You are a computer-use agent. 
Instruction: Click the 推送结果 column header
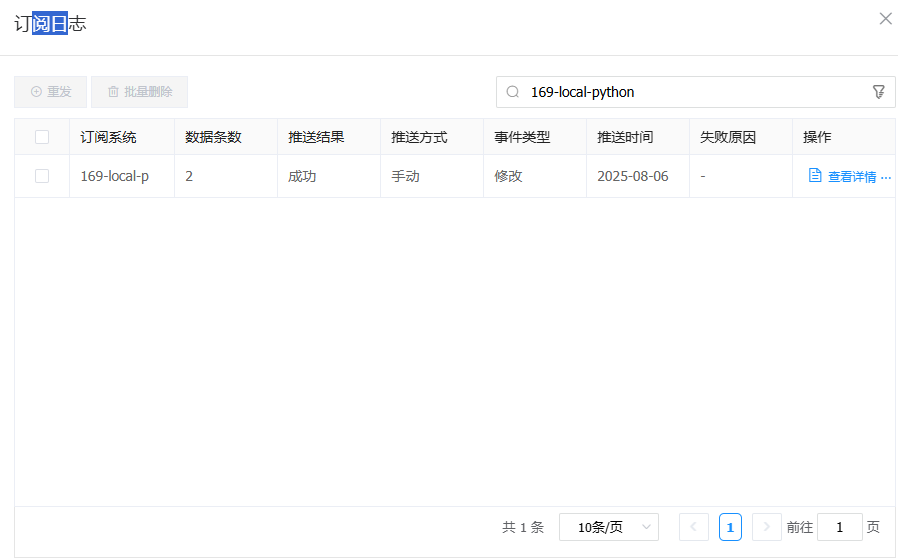coord(316,137)
